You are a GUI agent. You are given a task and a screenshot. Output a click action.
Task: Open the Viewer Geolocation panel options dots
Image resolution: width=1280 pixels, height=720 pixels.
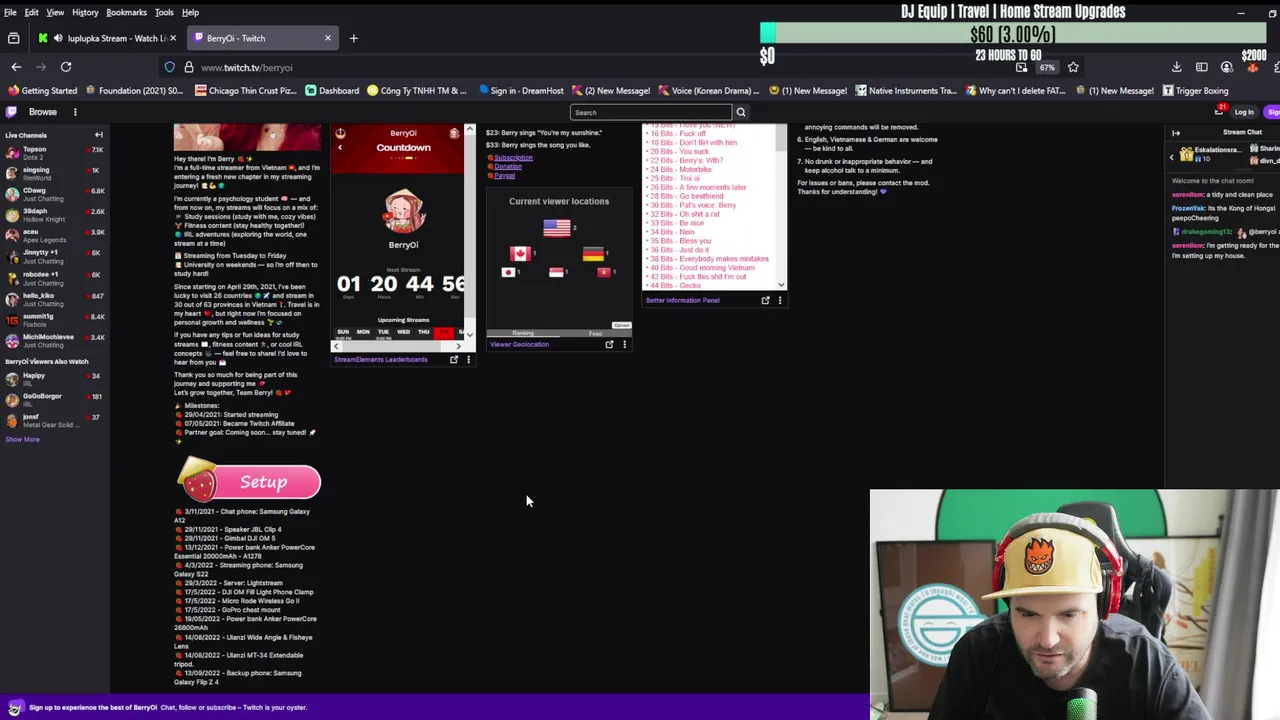point(624,344)
